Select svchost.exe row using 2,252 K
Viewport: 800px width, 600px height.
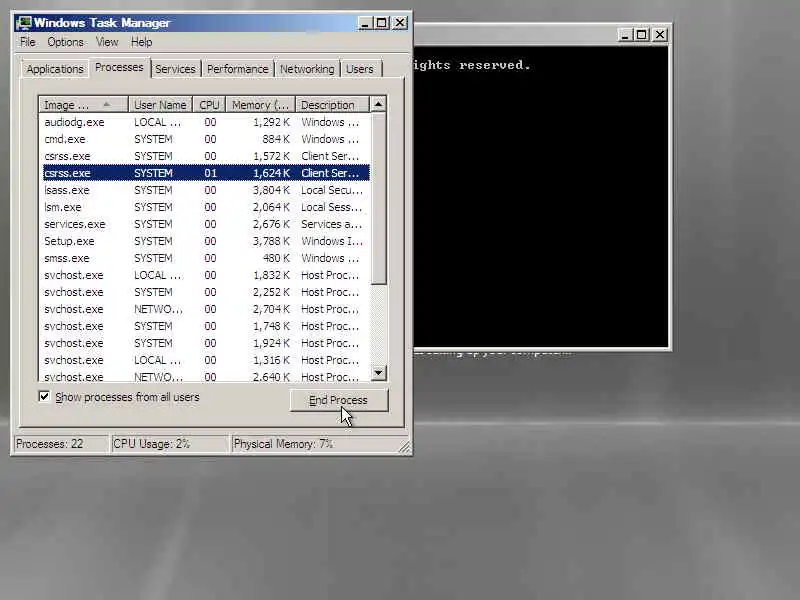(205, 292)
